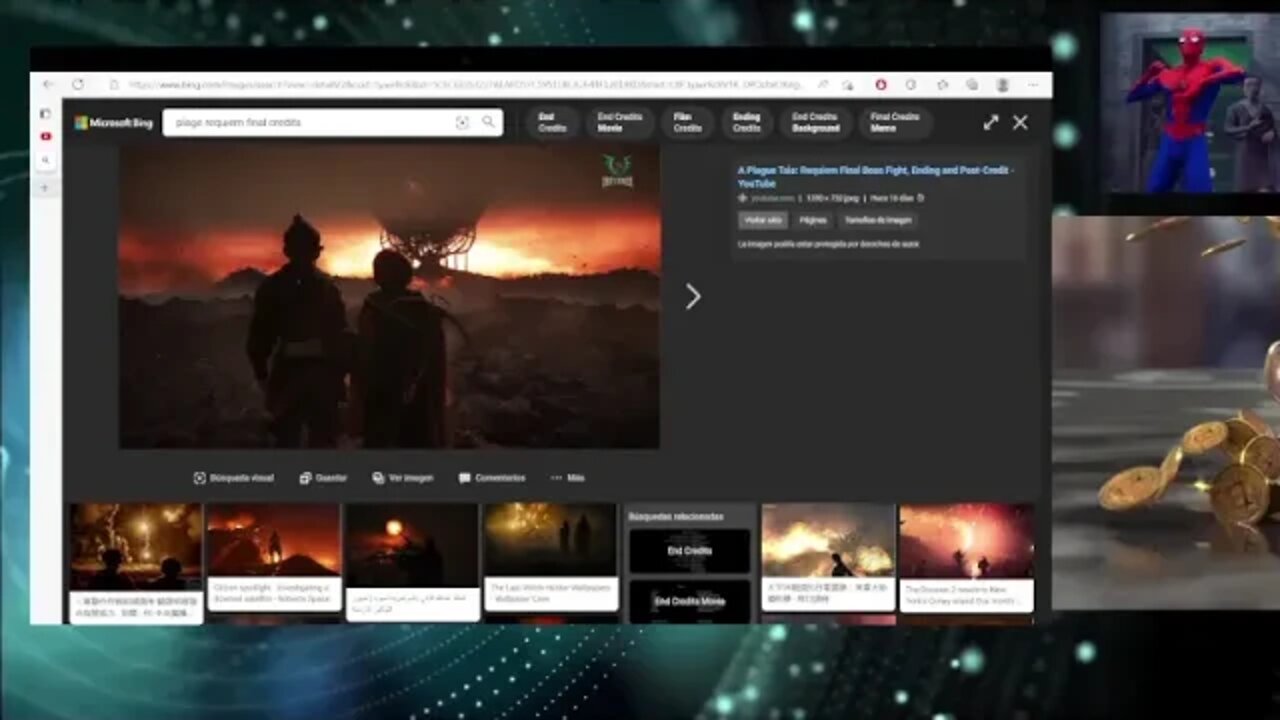This screenshot has width=1280, height=720.
Task: Select the End Credits Background suggestion chip
Action: coord(815,123)
